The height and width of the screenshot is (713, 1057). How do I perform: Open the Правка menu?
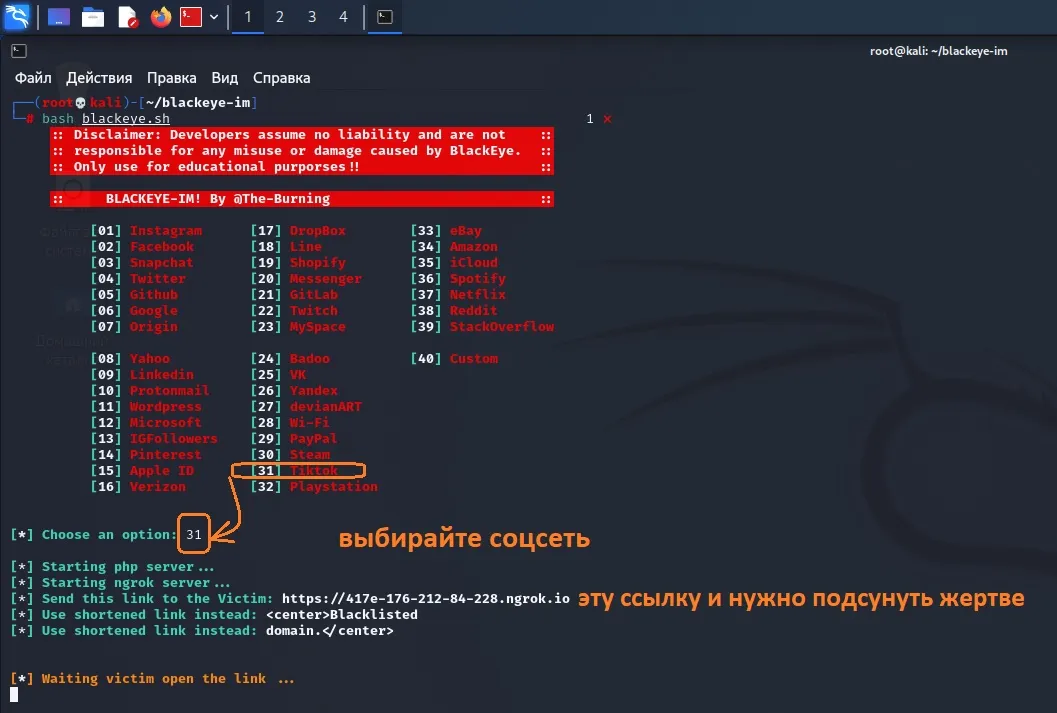click(172, 78)
